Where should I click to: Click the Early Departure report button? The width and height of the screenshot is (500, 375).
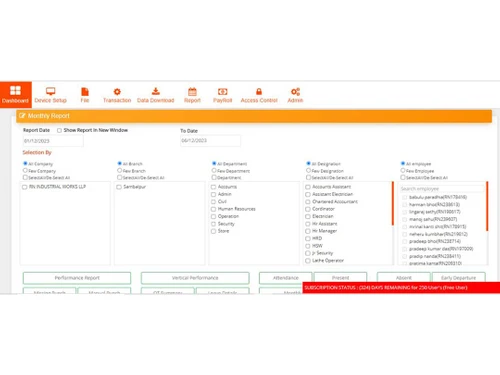[459, 278]
